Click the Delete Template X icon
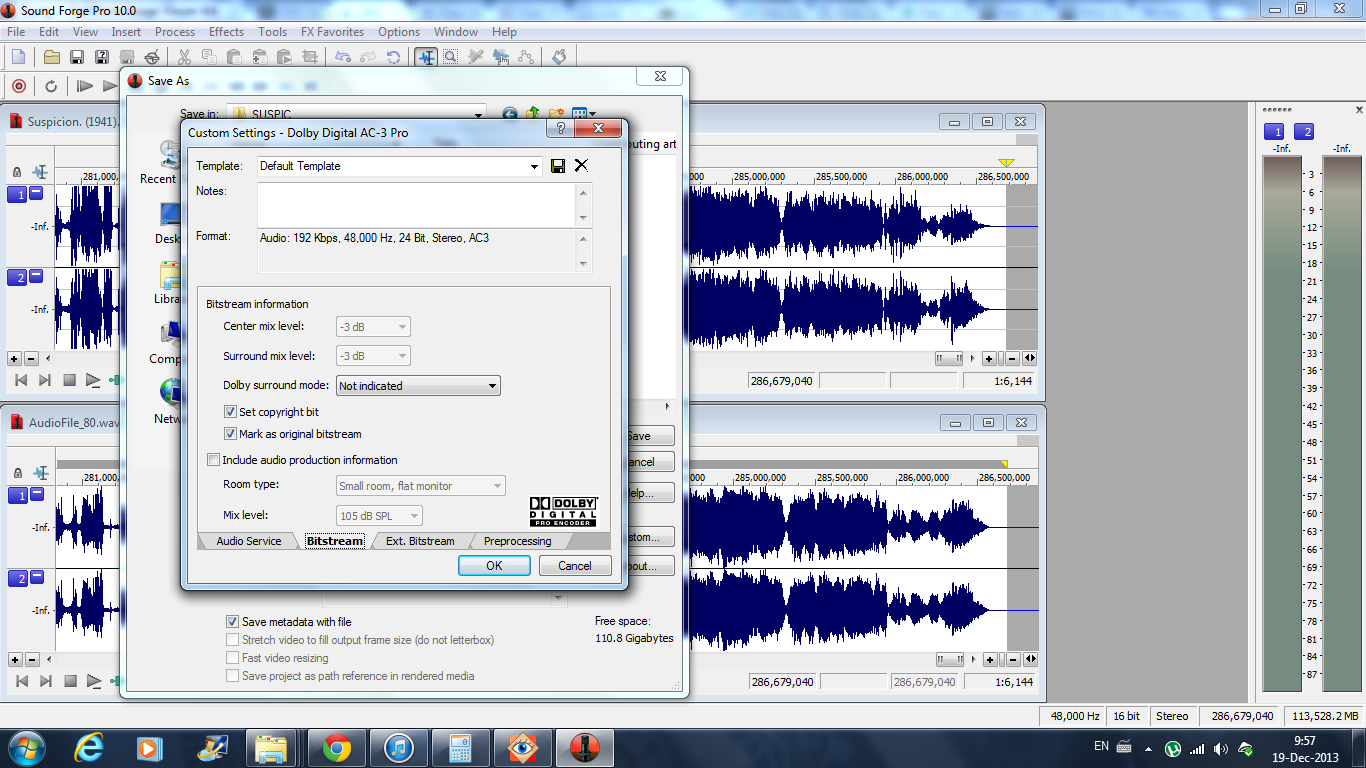This screenshot has height=768, width=1366. 581,166
